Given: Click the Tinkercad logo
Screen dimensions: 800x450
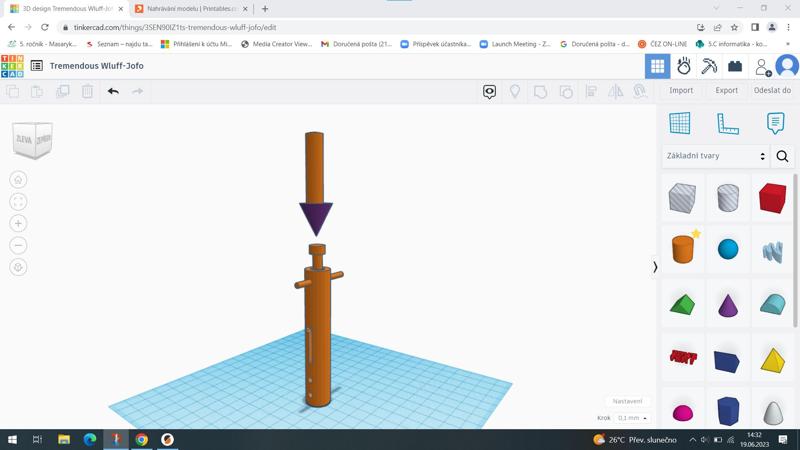Looking at the screenshot, I should (x=12, y=66).
